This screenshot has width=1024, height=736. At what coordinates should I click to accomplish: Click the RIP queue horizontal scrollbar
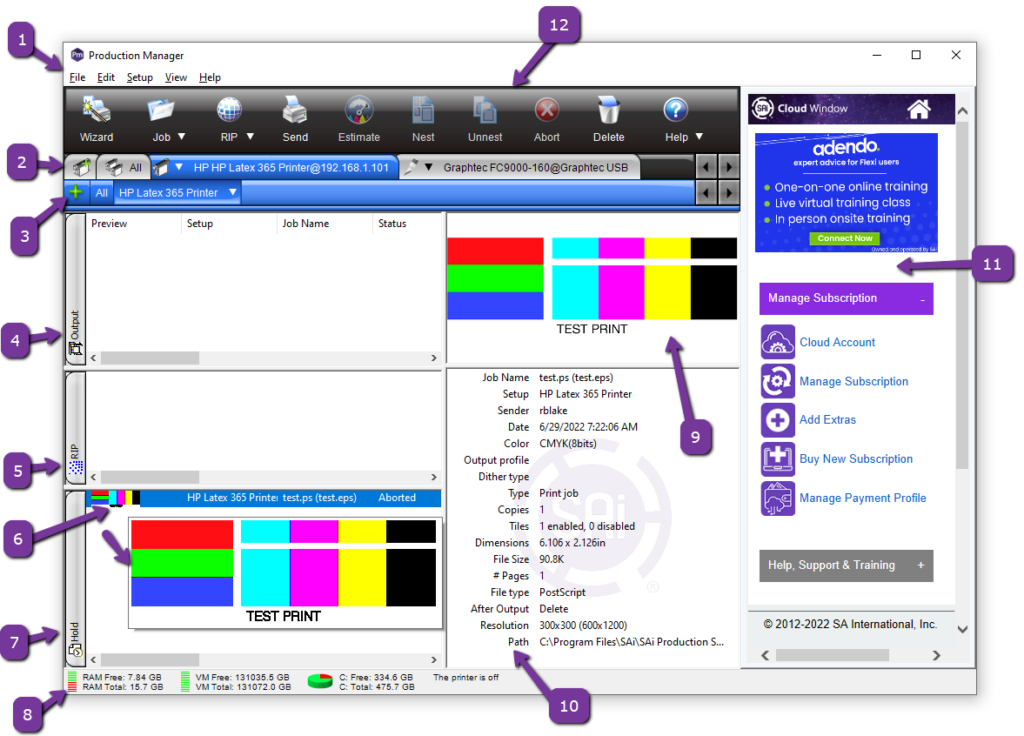click(263, 477)
